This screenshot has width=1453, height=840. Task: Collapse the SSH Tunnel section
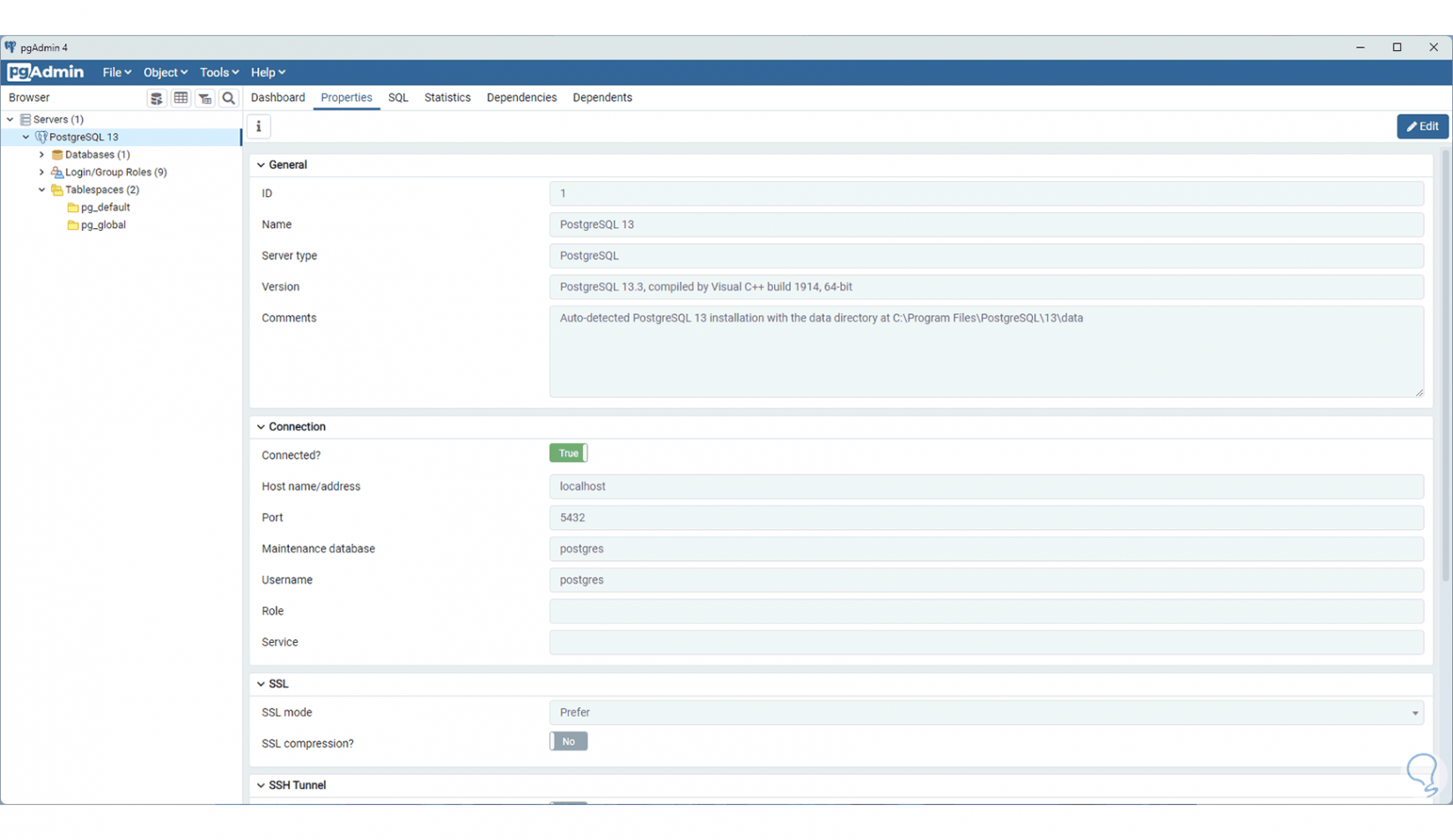click(x=261, y=785)
